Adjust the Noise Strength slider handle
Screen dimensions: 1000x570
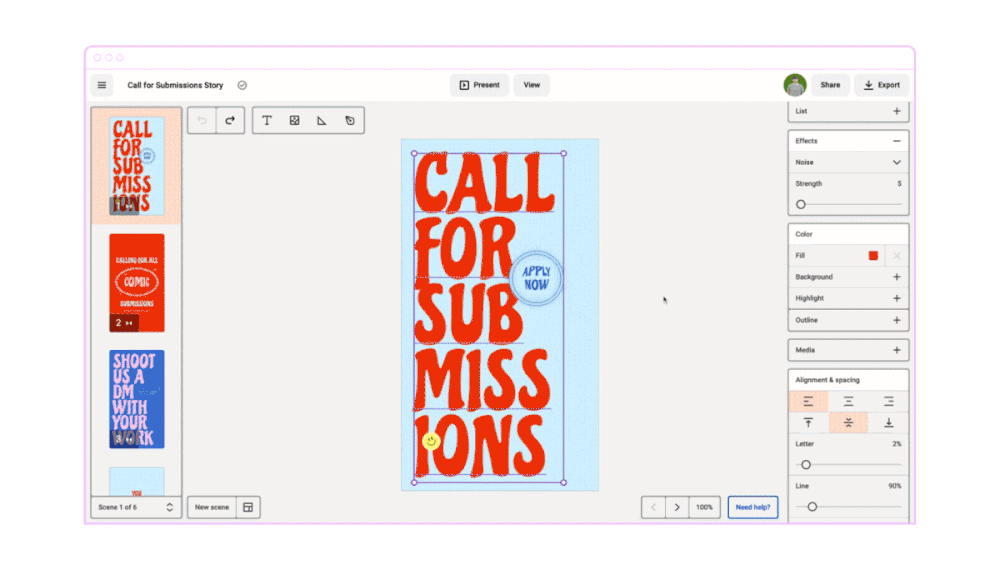pyautogui.click(x=801, y=205)
